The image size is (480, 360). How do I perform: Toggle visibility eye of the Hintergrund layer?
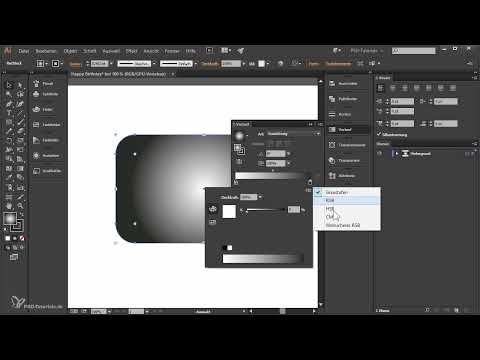[380, 153]
